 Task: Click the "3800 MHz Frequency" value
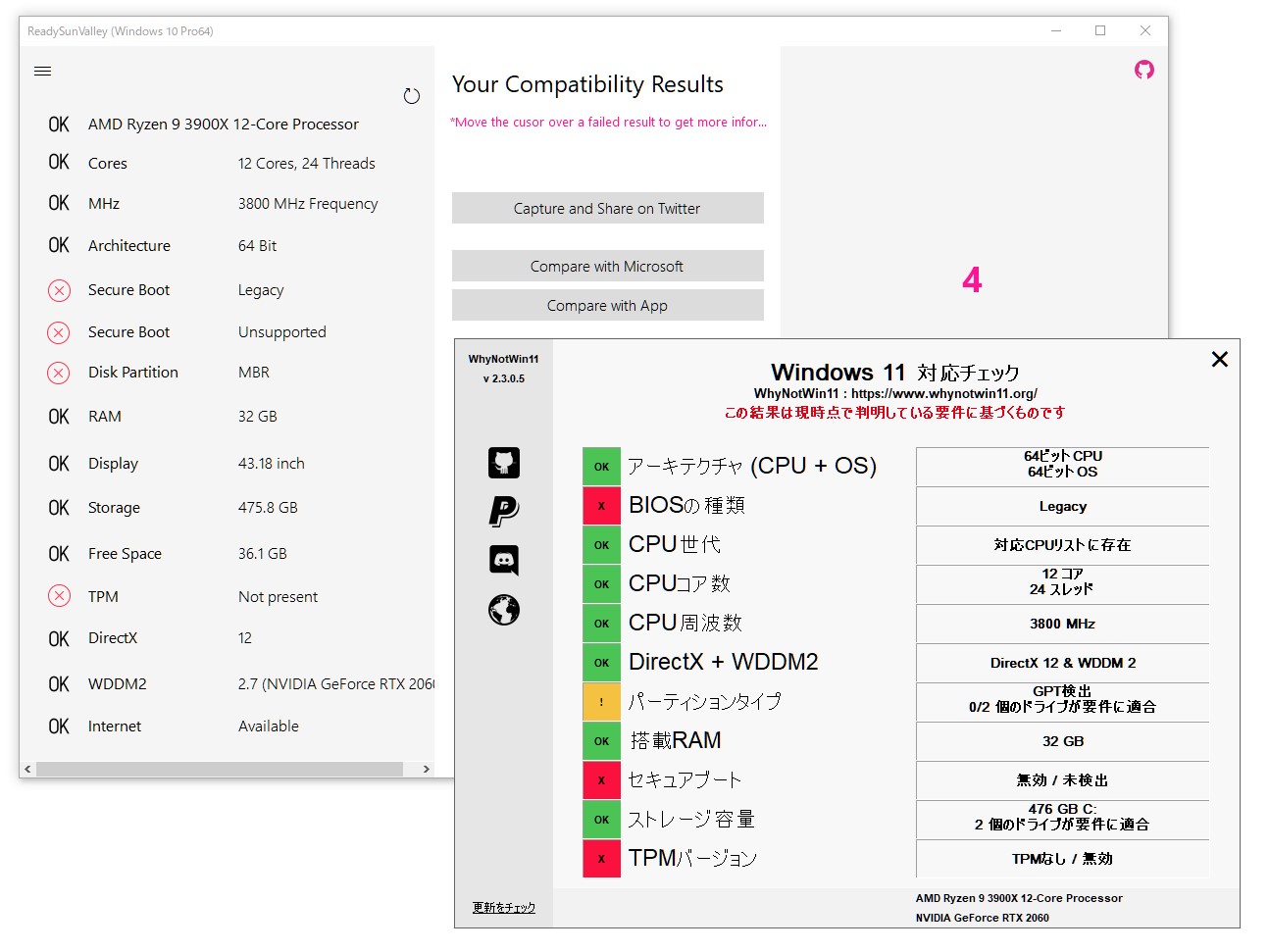click(308, 204)
